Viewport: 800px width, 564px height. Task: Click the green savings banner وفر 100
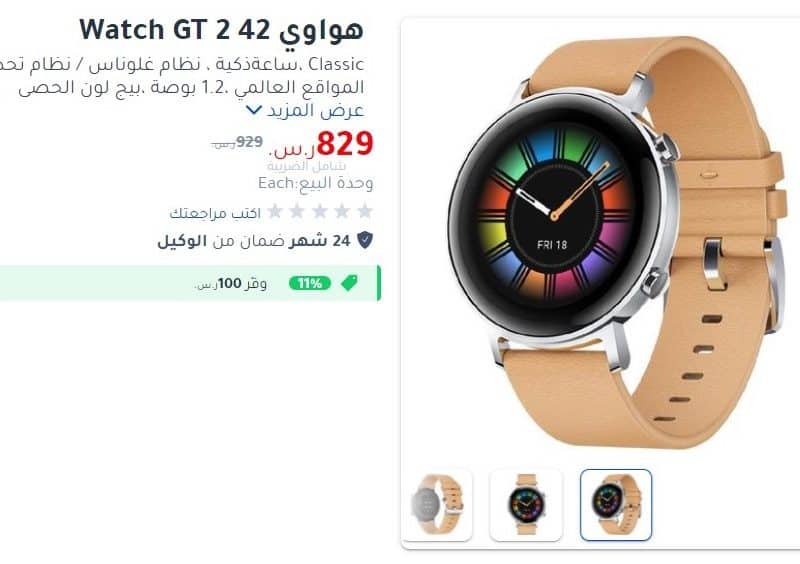tap(189, 283)
